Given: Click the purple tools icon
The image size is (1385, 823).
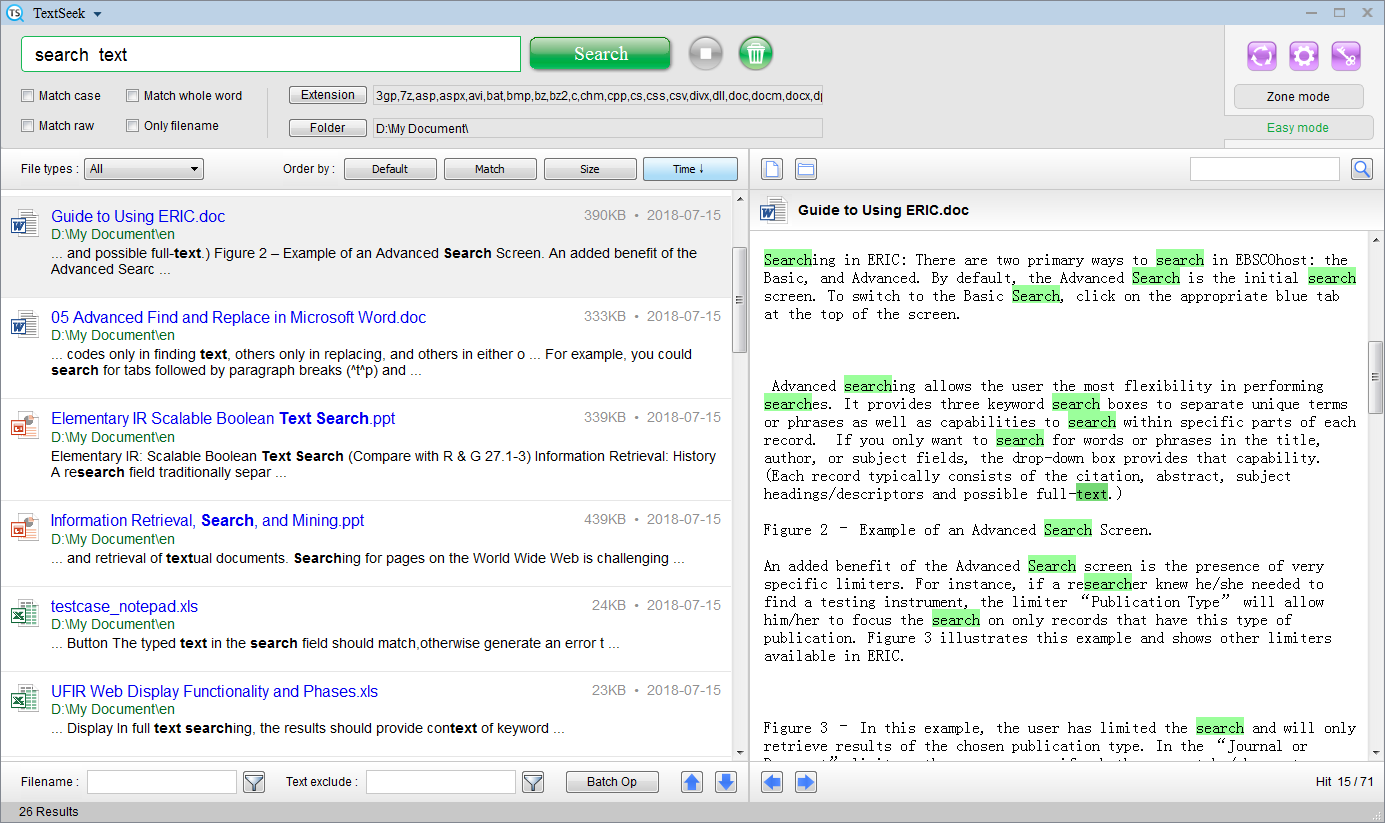Looking at the screenshot, I should click(x=1346, y=56).
